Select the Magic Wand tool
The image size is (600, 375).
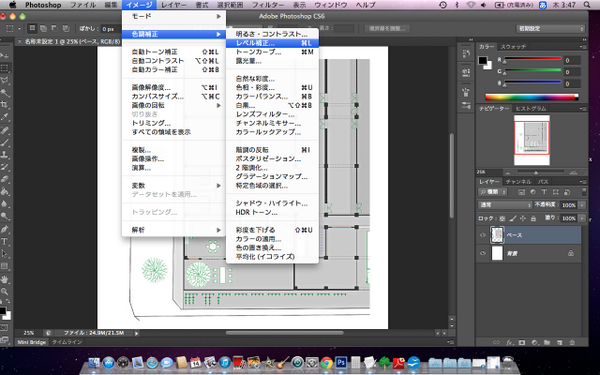(5, 93)
